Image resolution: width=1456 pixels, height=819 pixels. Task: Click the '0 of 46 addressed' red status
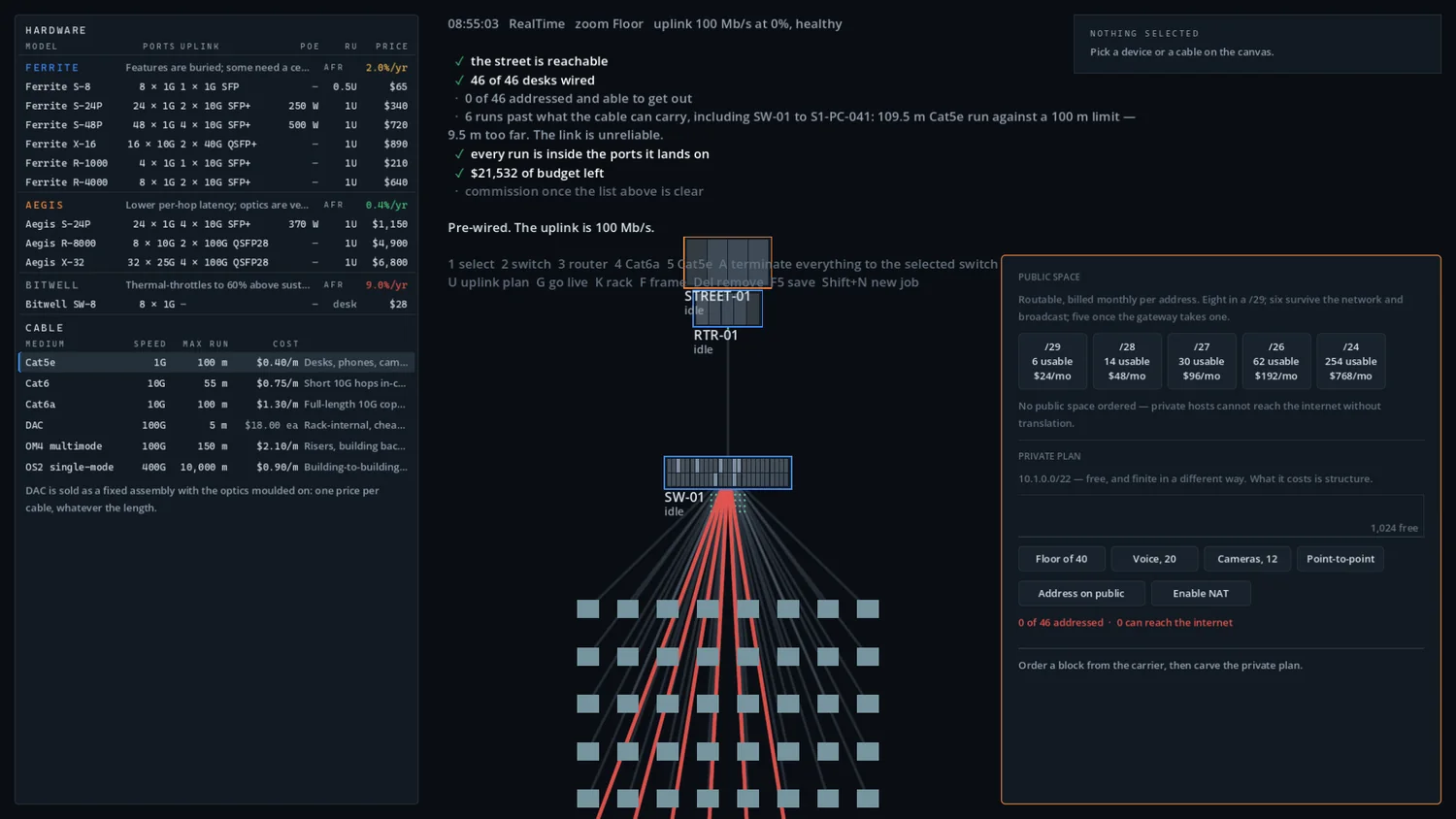tap(1061, 623)
